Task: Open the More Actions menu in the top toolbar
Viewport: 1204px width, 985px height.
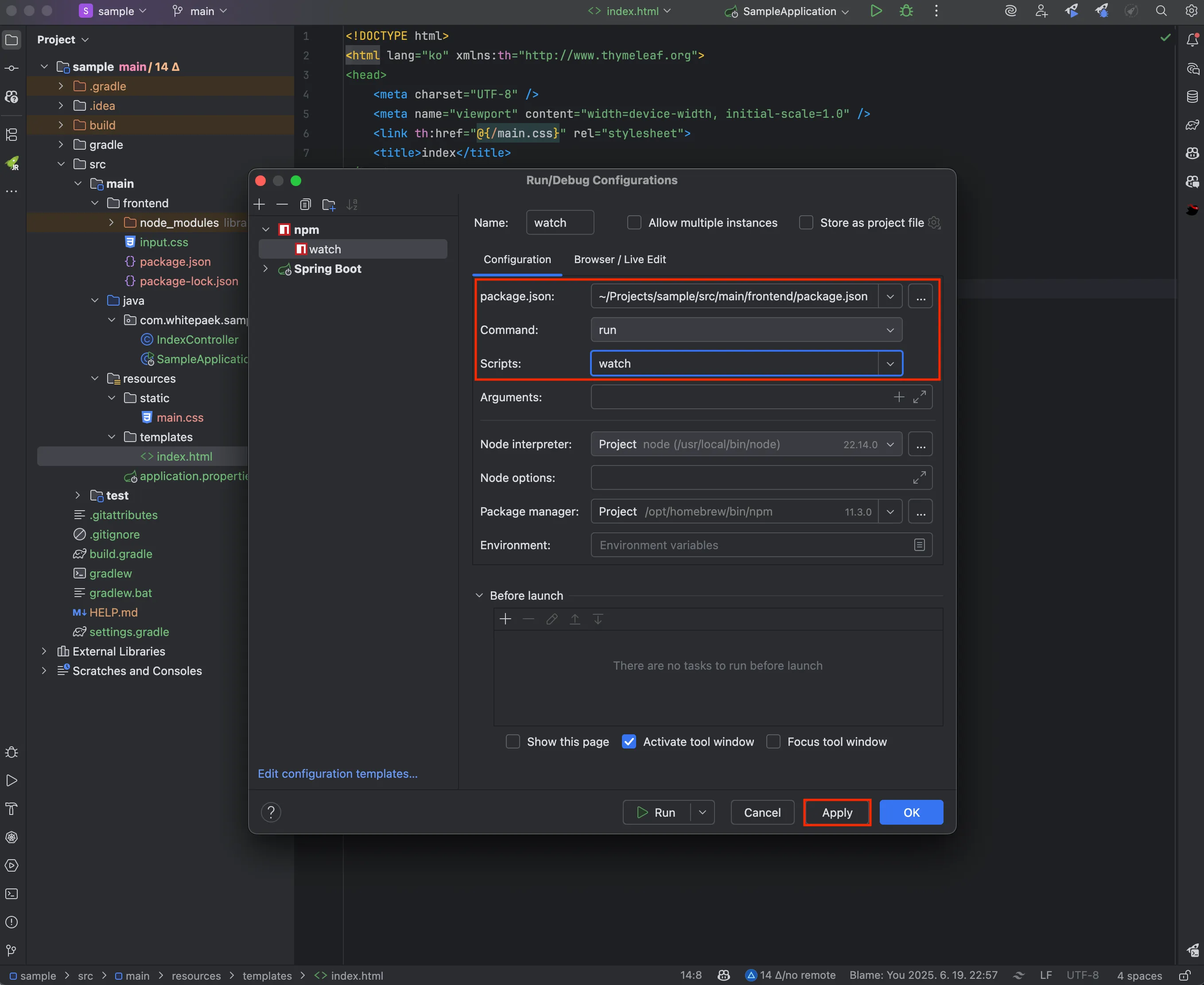Action: tap(936, 11)
